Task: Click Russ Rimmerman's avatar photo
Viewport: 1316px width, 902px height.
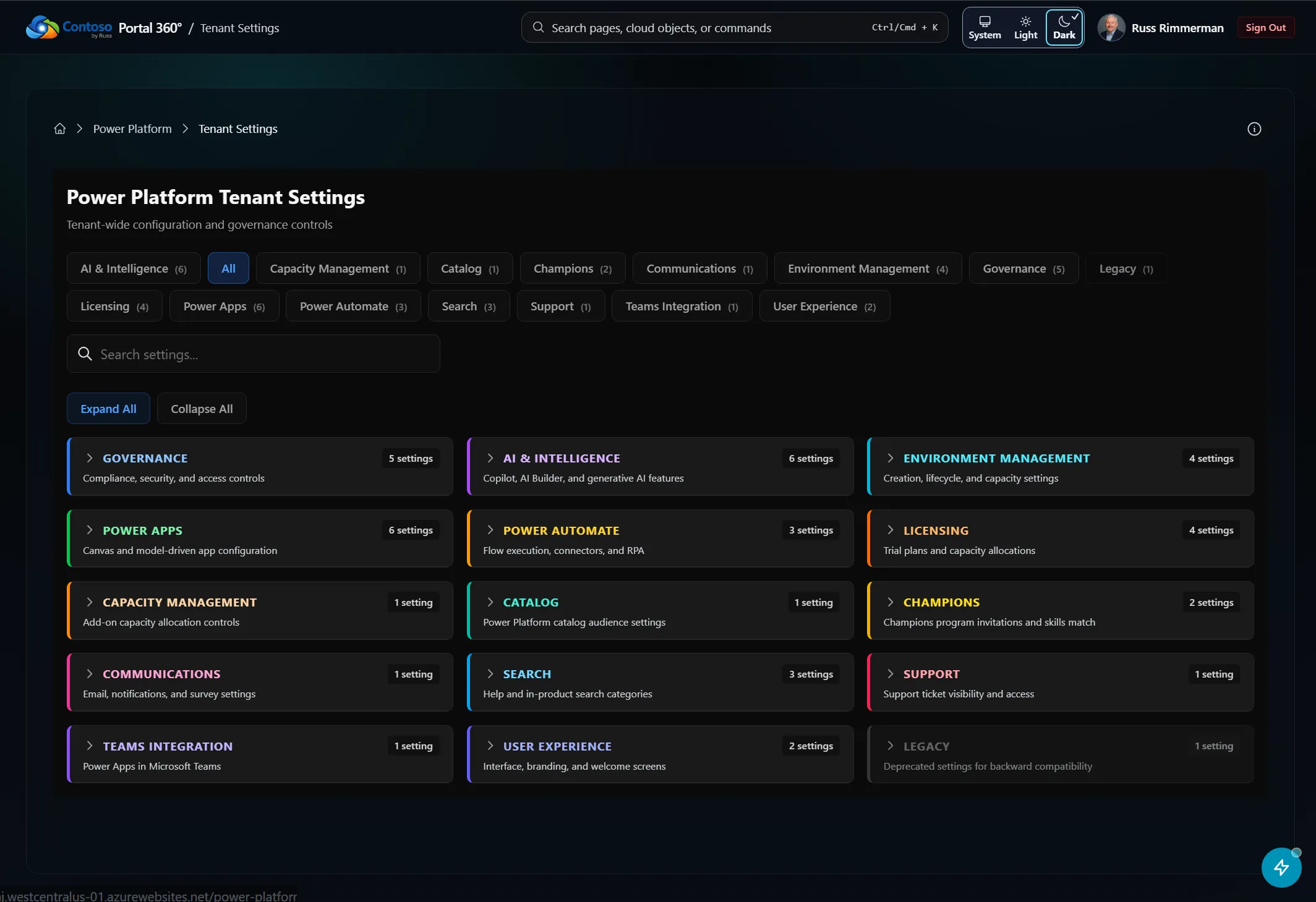Action: 1111,28
